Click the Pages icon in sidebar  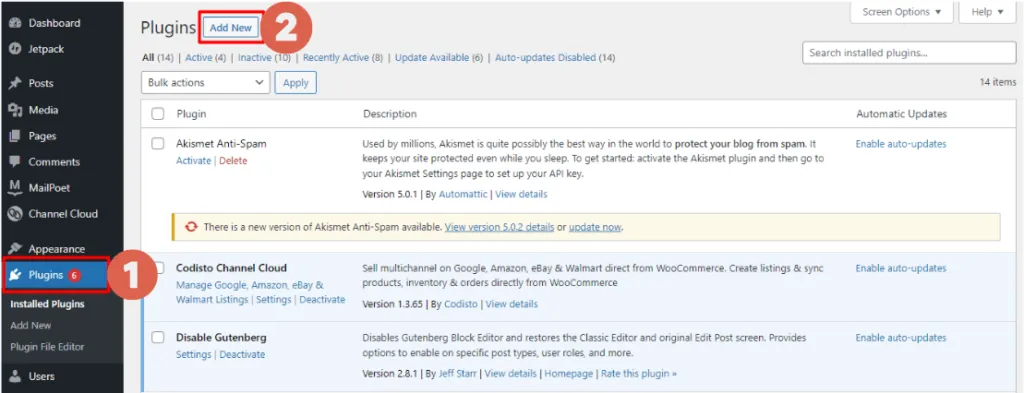(x=14, y=136)
